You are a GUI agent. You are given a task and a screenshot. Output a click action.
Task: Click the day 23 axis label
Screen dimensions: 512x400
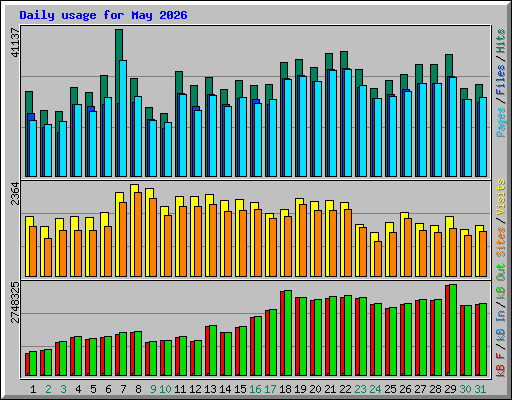coord(360,389)
